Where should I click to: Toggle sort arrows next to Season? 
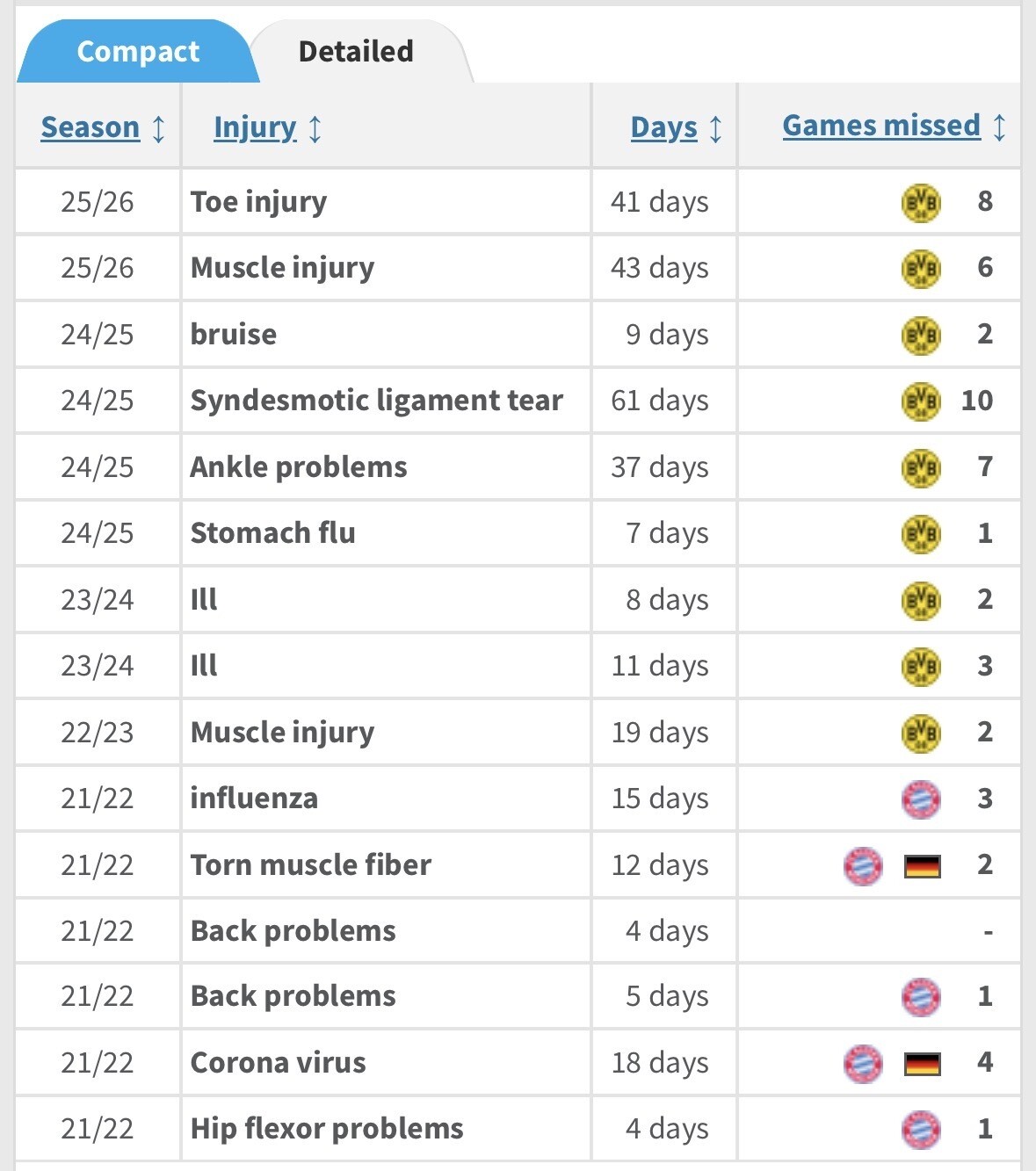pos(159,128)
